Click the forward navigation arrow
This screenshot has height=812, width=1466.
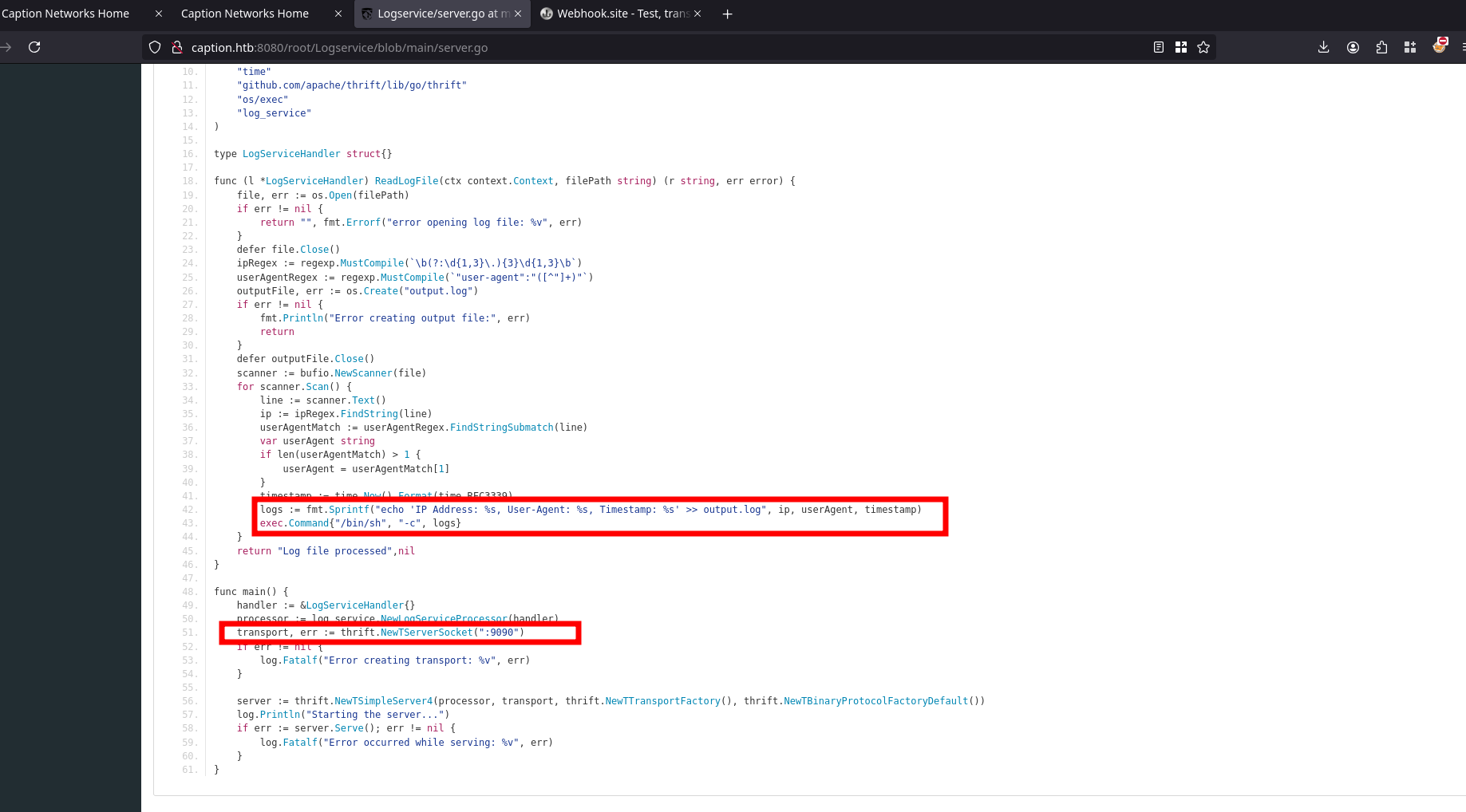tap(6, 47)
